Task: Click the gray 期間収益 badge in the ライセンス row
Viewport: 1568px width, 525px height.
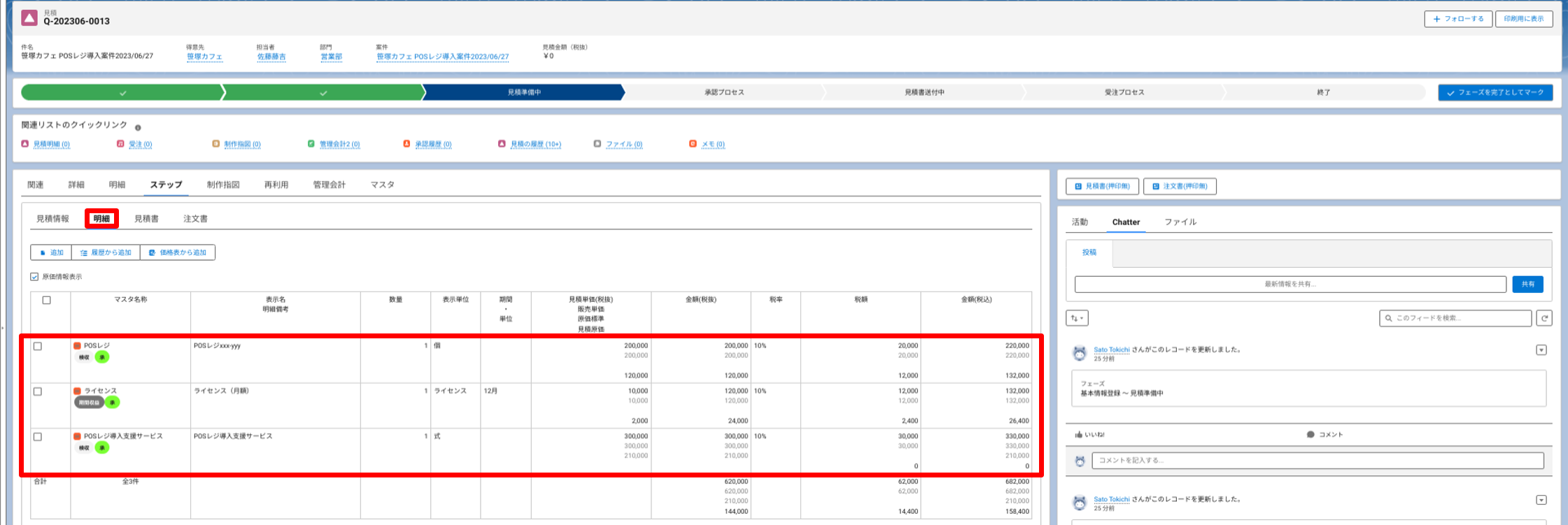Action: point(89,403)
